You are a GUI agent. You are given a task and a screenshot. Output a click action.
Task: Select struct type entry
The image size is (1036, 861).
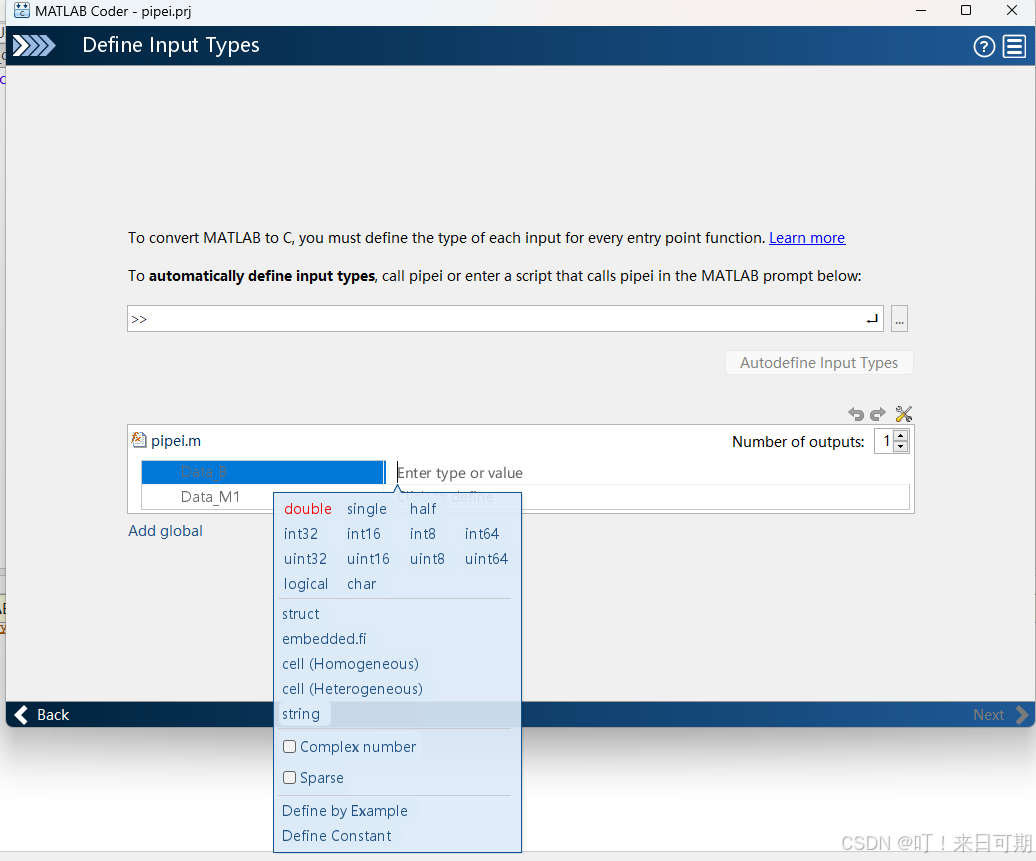[x=301, y=614]
